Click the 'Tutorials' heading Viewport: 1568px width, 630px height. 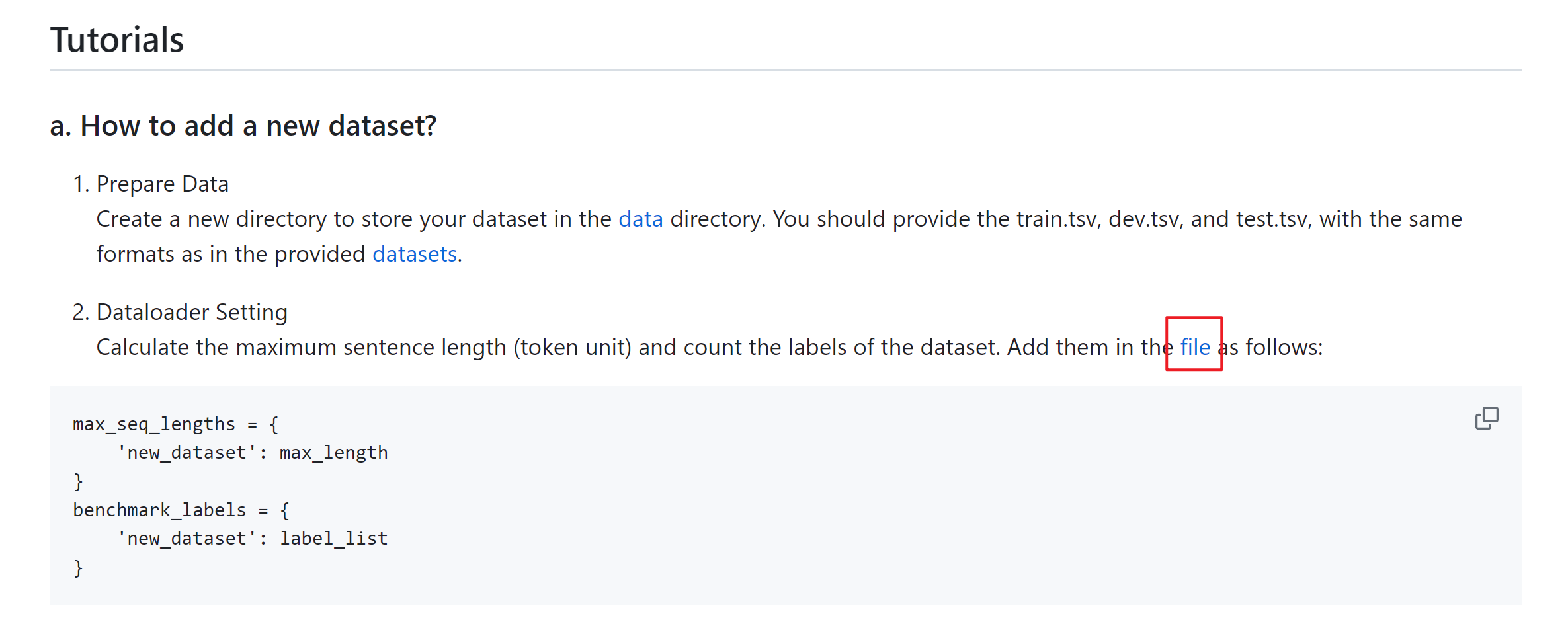[117, 40]
